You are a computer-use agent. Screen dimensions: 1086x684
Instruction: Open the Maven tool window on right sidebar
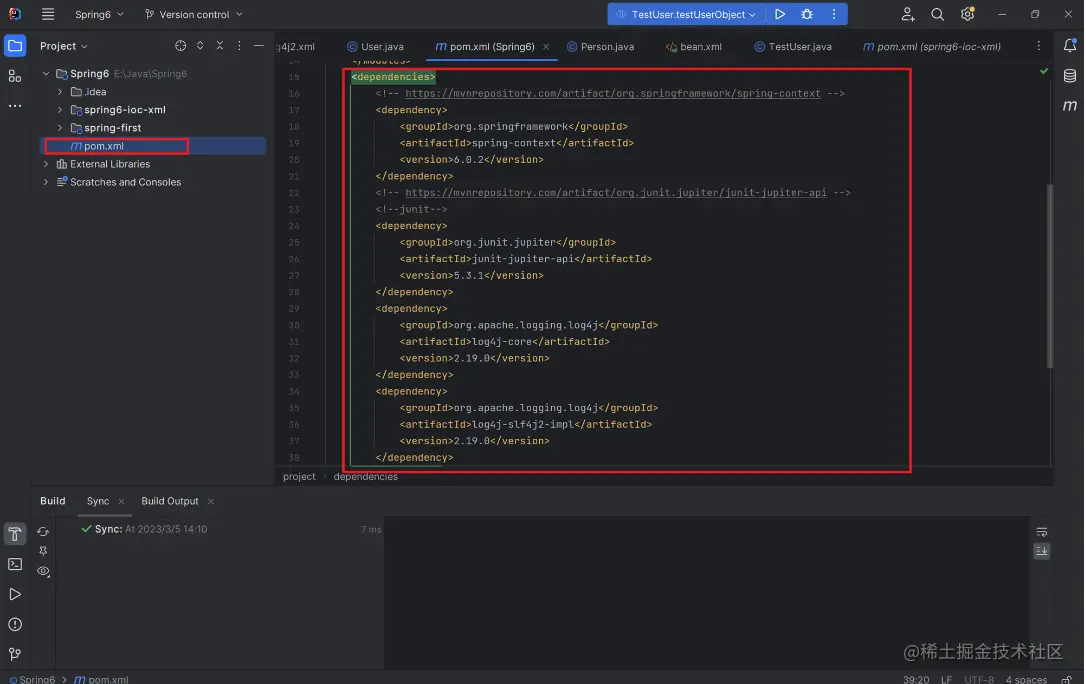click(x=1069, y=105)
